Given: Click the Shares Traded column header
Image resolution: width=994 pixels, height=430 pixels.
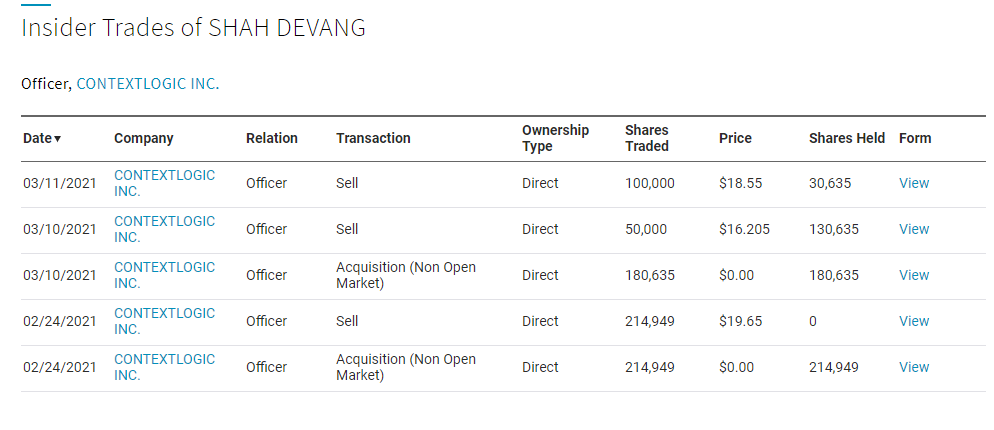Looking at the screenshot, I should click(647, 138).
